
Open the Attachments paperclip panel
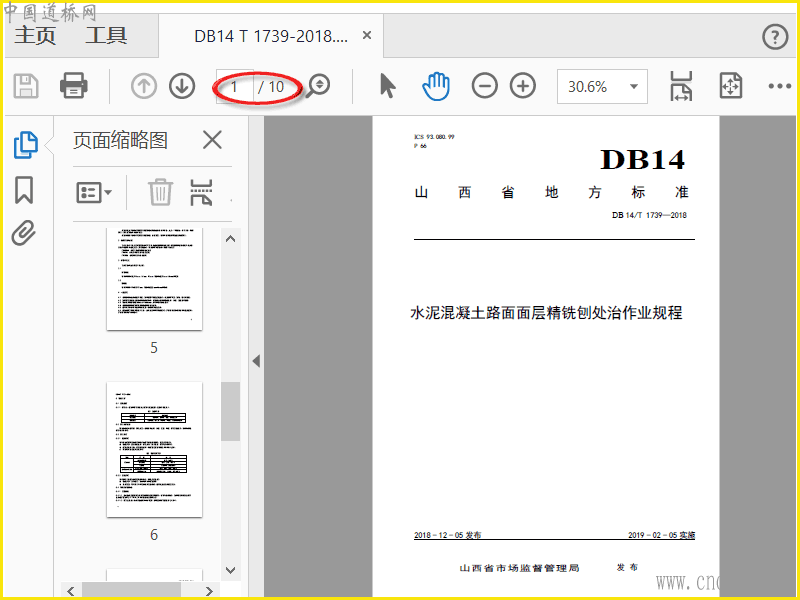click(x=24, y=233)
